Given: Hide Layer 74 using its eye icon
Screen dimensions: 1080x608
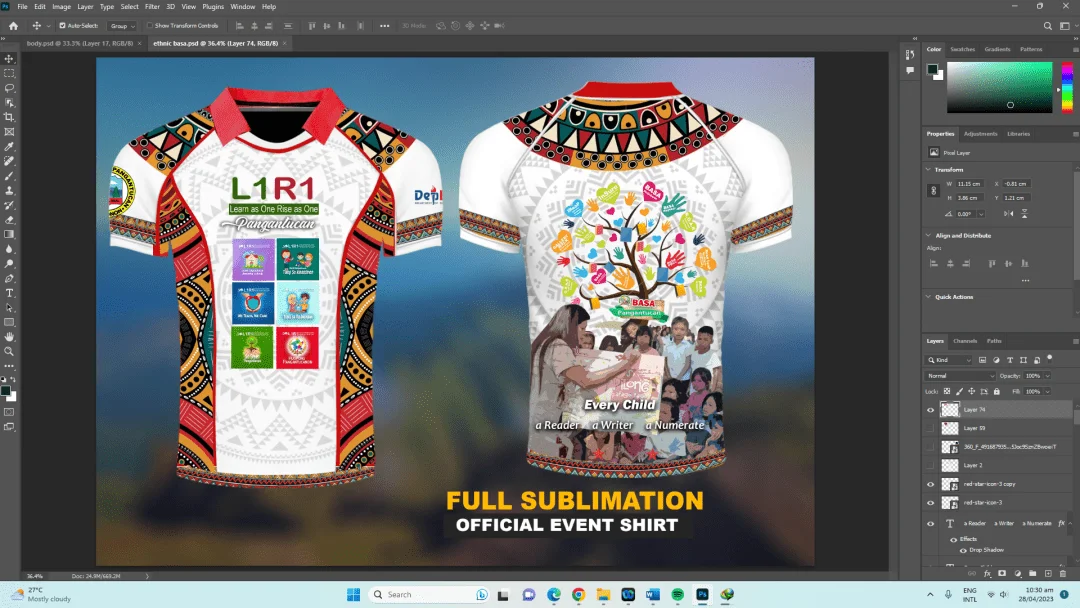Looking at the screenshot, I should (931, 410).
